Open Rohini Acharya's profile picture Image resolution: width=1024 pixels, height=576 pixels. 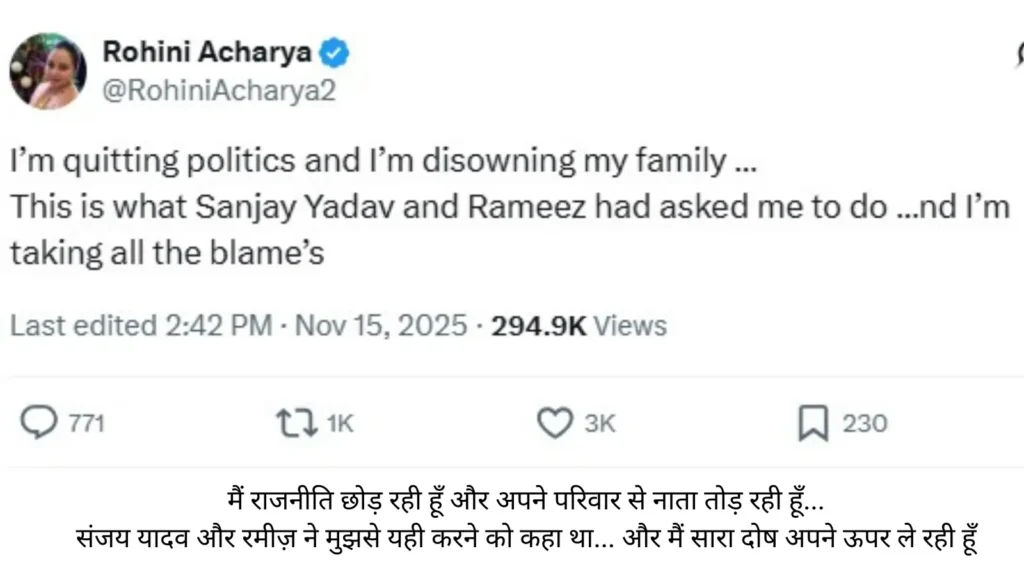pos(49,71)
